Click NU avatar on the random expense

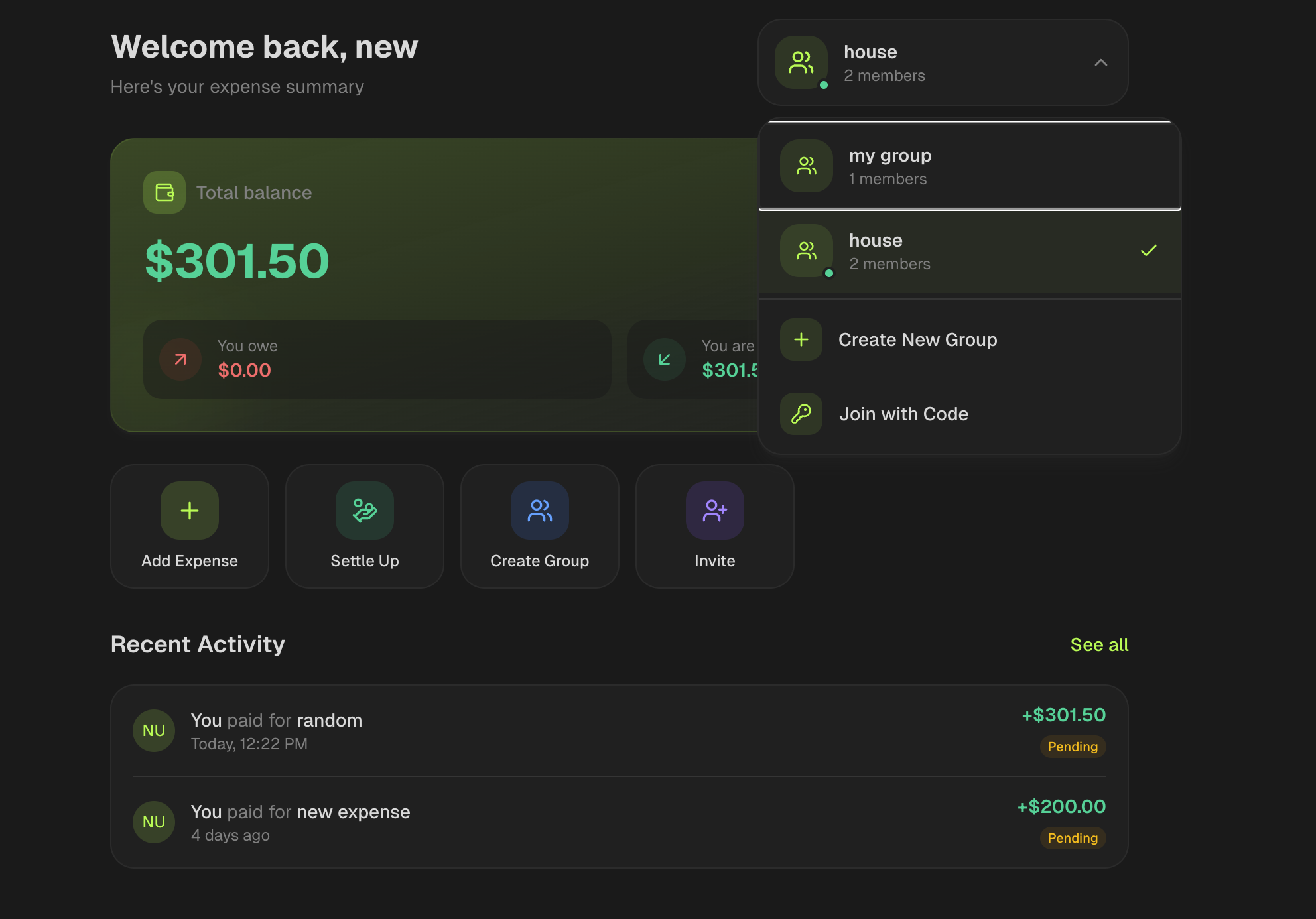tap(154, 731)
